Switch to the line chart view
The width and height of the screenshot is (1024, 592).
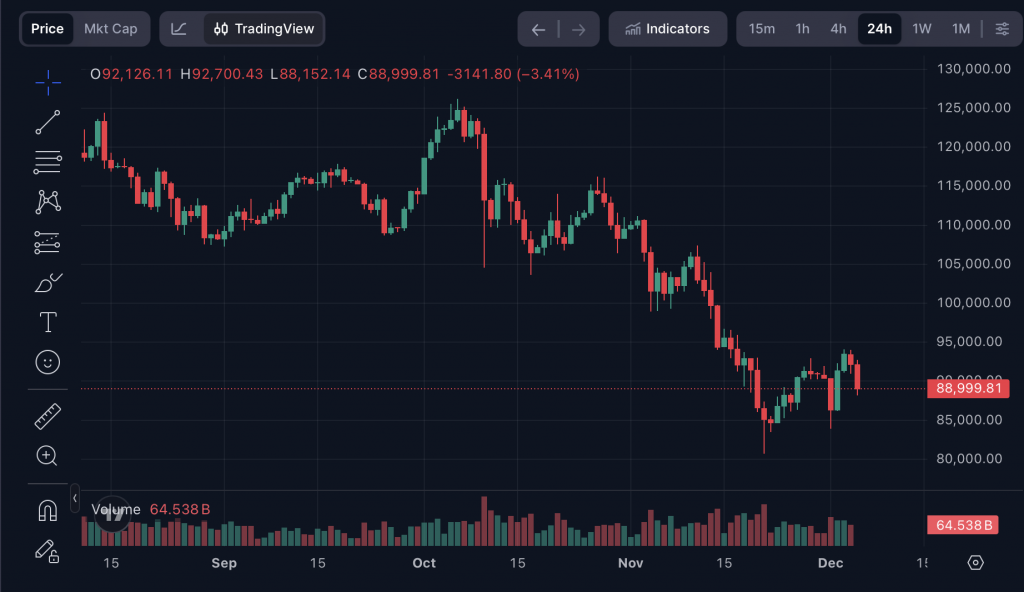(179, 29)
